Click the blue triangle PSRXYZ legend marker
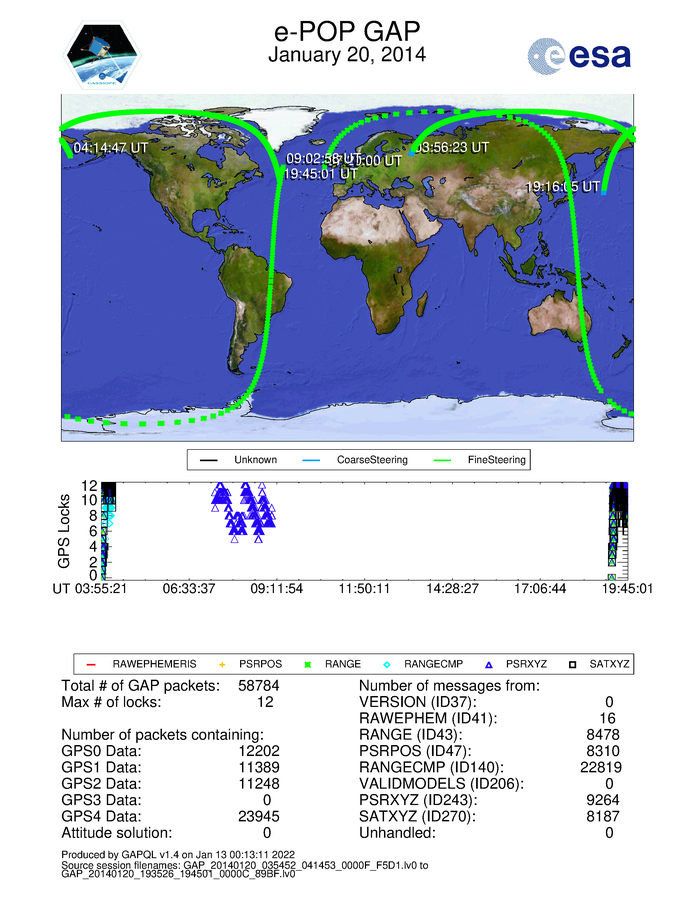 pyautogui.click(x=489, y=664)
